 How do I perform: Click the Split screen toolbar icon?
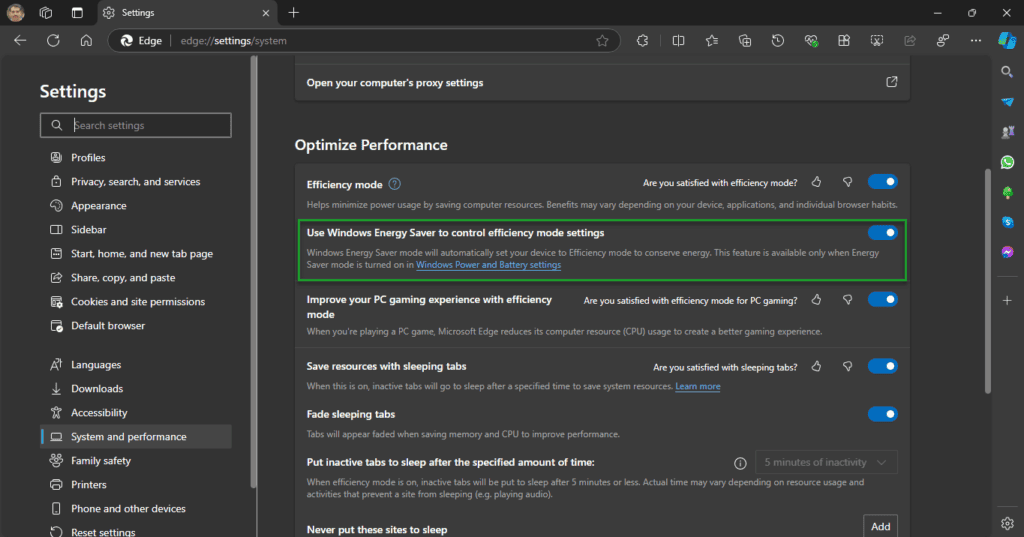(678, 41)
